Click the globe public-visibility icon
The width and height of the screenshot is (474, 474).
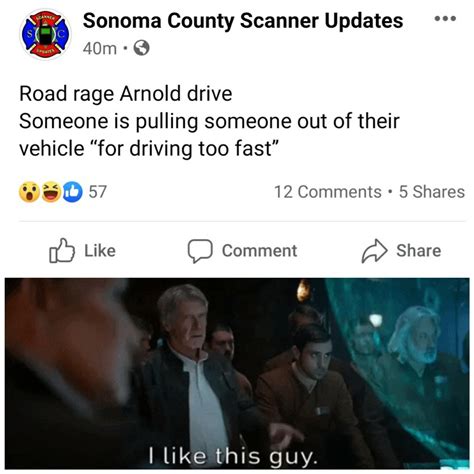pos(141,48)
